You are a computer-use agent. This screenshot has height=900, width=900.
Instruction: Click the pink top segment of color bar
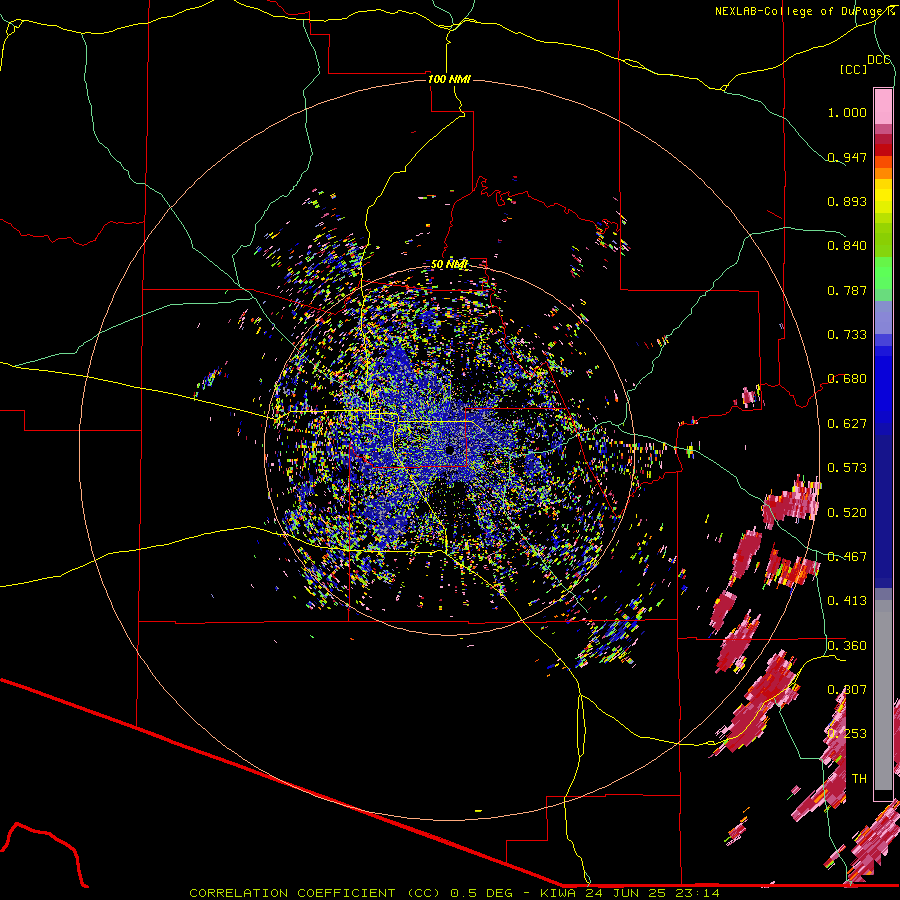pos(883,107)
